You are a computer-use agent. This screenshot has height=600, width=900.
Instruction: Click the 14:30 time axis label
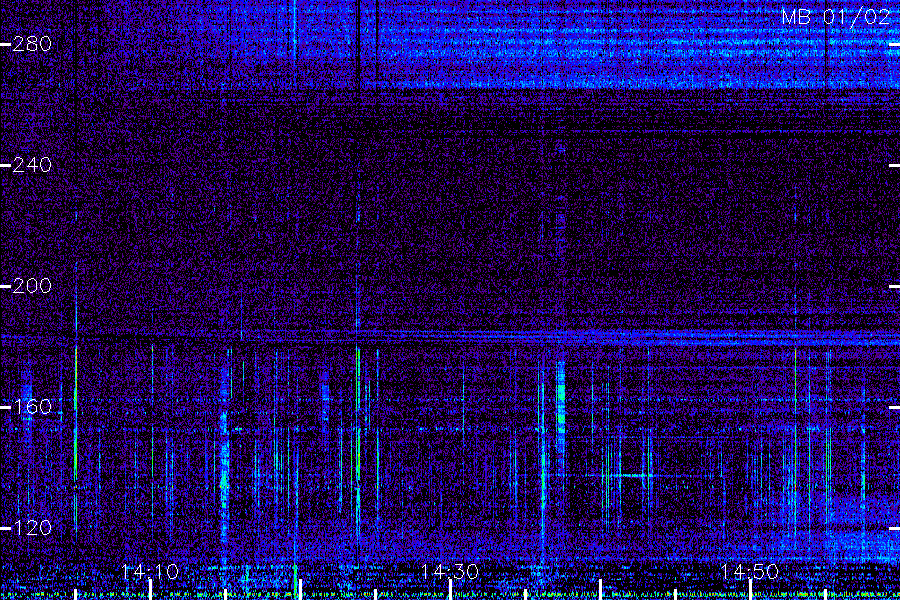pyautogui.click(x=449, y=572)
